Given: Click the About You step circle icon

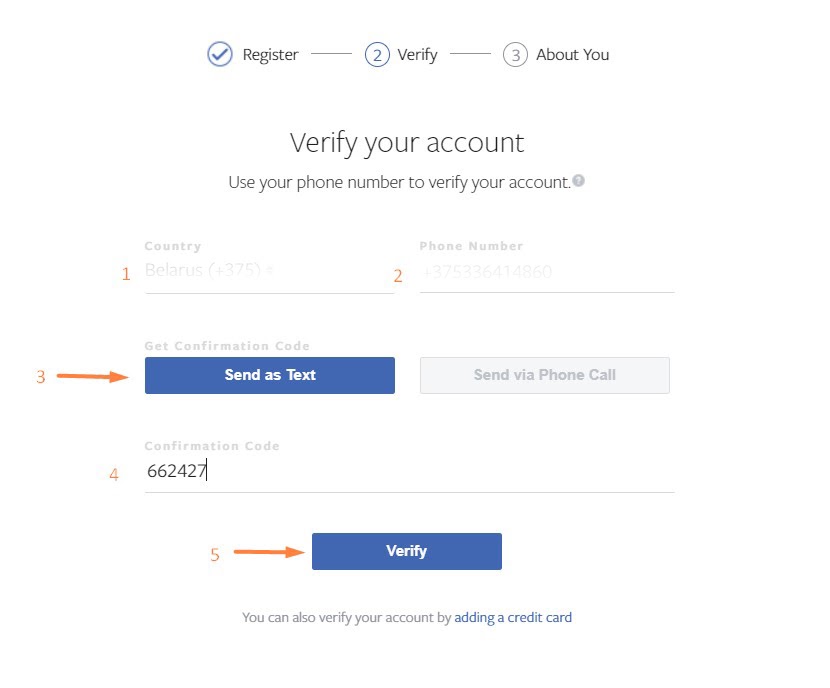Looking at the screenshot, I should click(516, 54).
